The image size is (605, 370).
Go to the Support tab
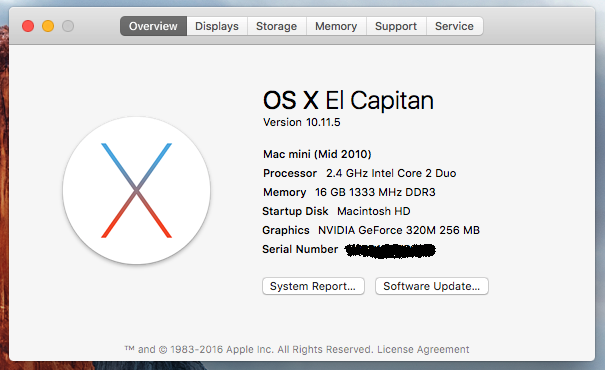(x=396, y=26)
